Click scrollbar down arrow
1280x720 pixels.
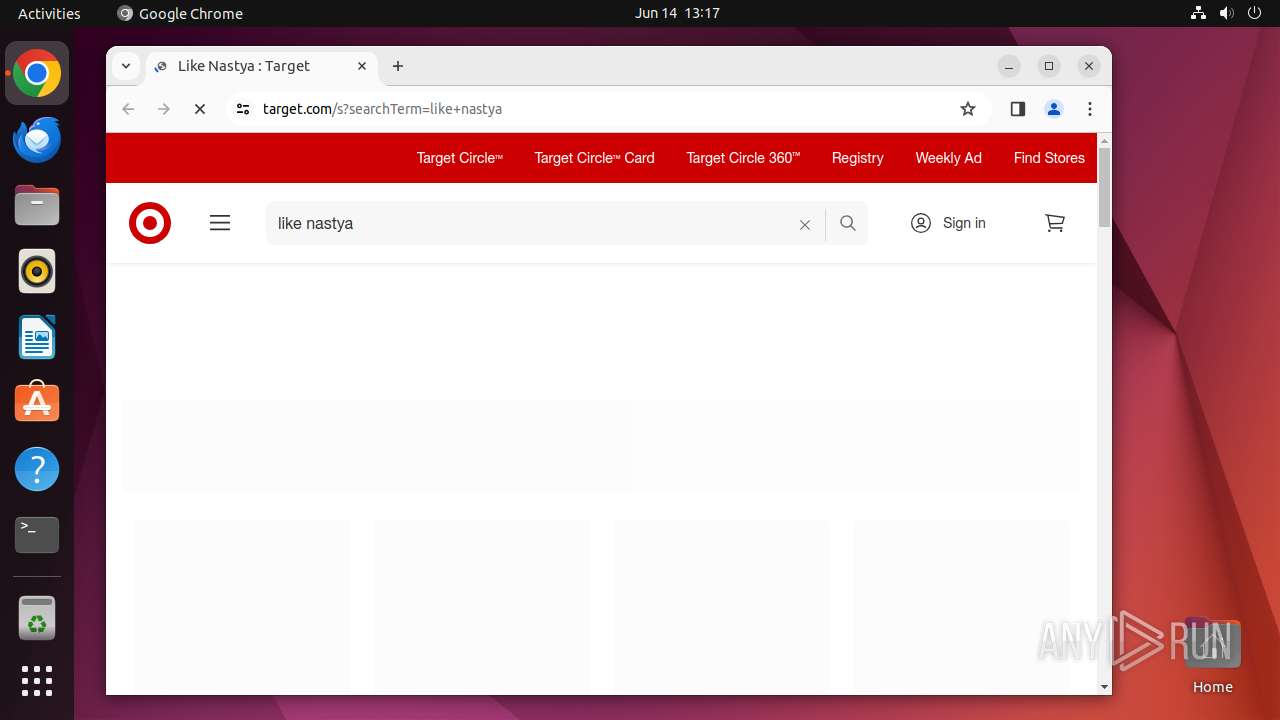tap(1104, 687)
